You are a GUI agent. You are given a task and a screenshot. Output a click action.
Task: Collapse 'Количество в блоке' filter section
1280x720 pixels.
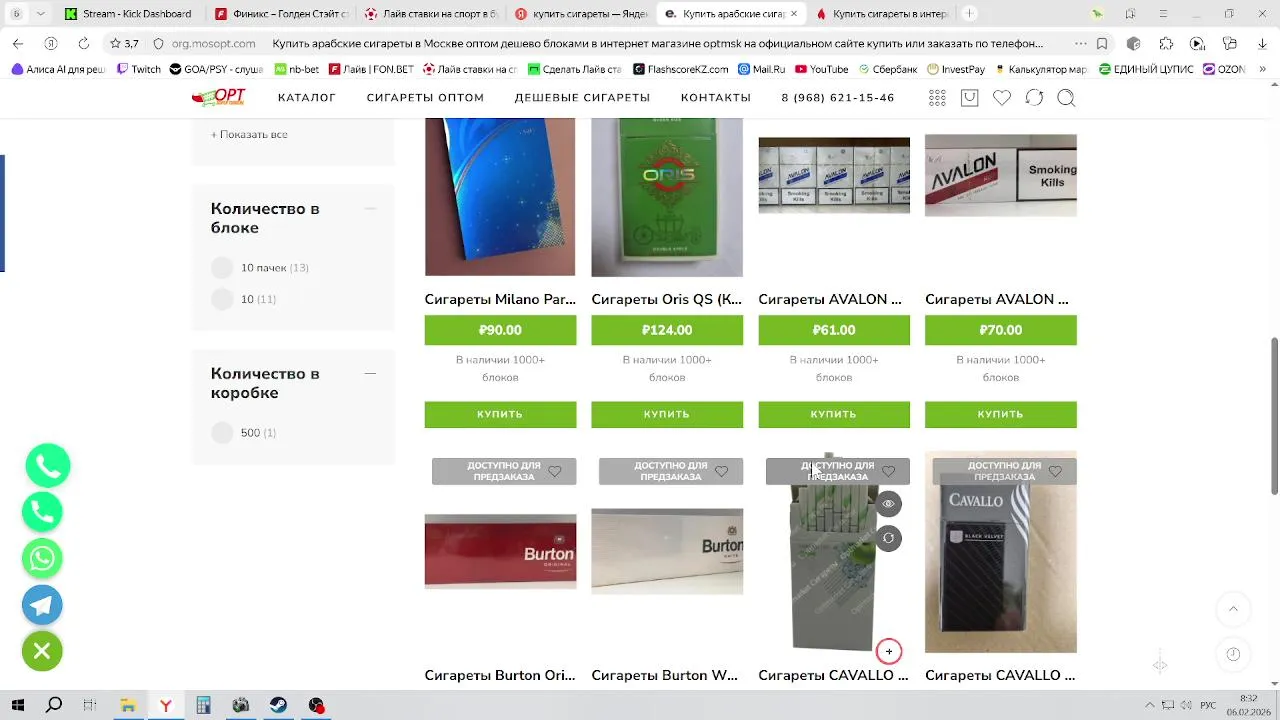(x=370, y=209)
